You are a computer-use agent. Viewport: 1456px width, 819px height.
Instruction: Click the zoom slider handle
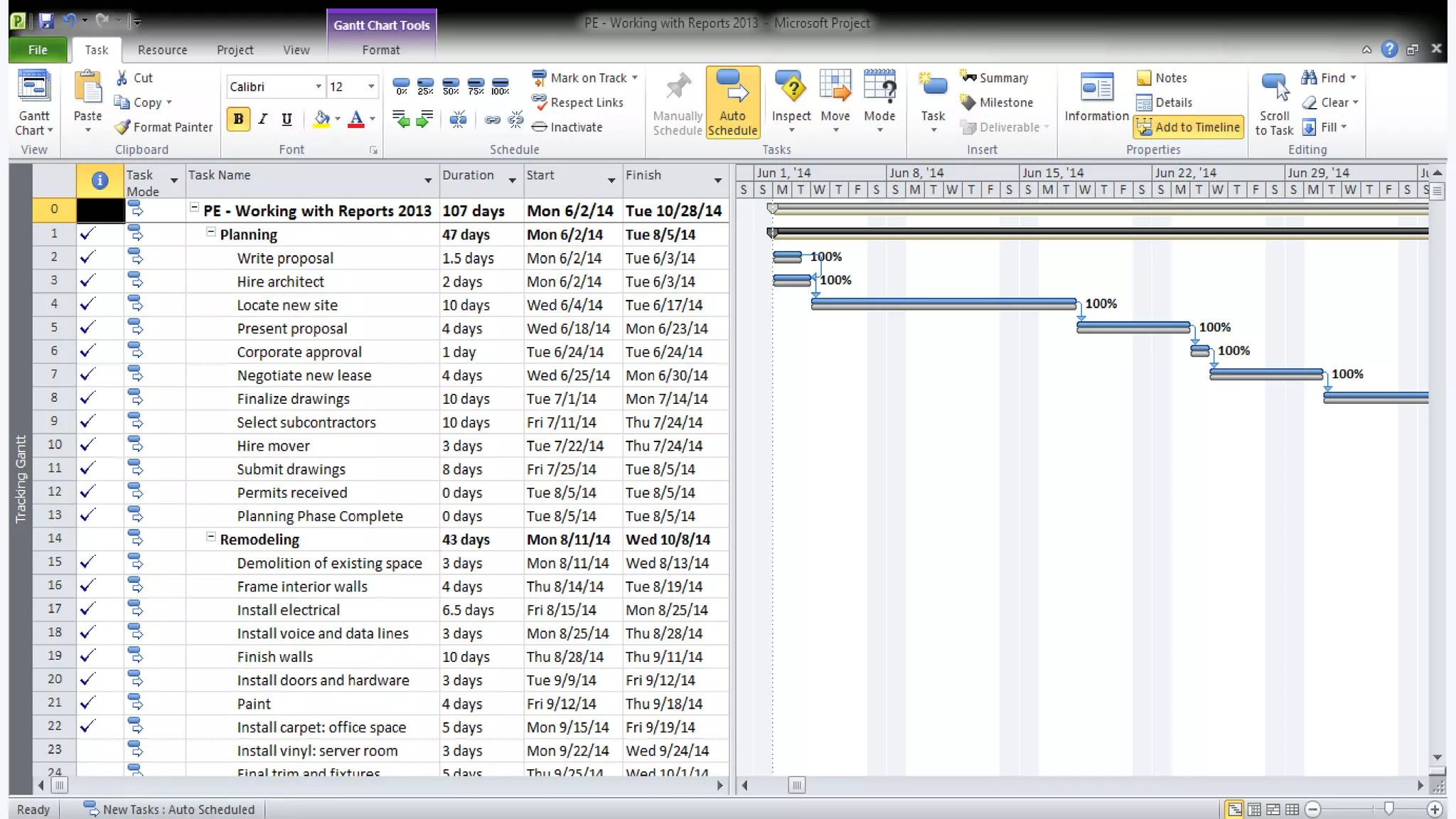(1388, 808)
